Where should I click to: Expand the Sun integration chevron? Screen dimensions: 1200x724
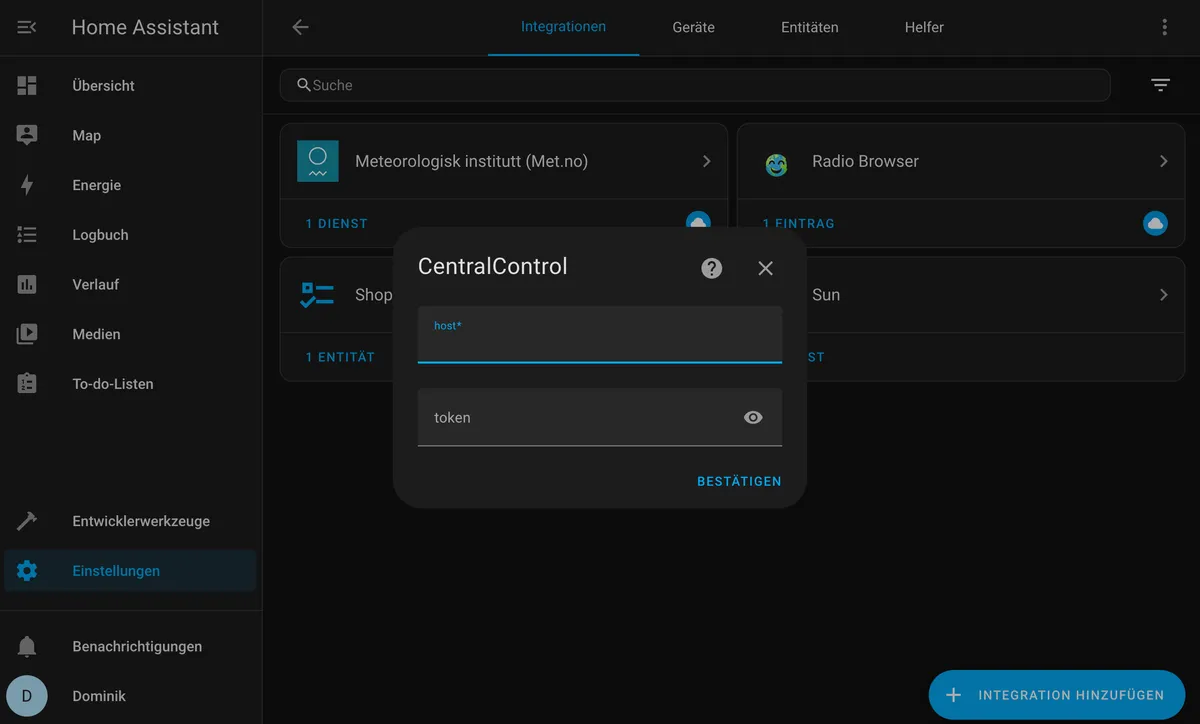click(x=1163, y=295)
